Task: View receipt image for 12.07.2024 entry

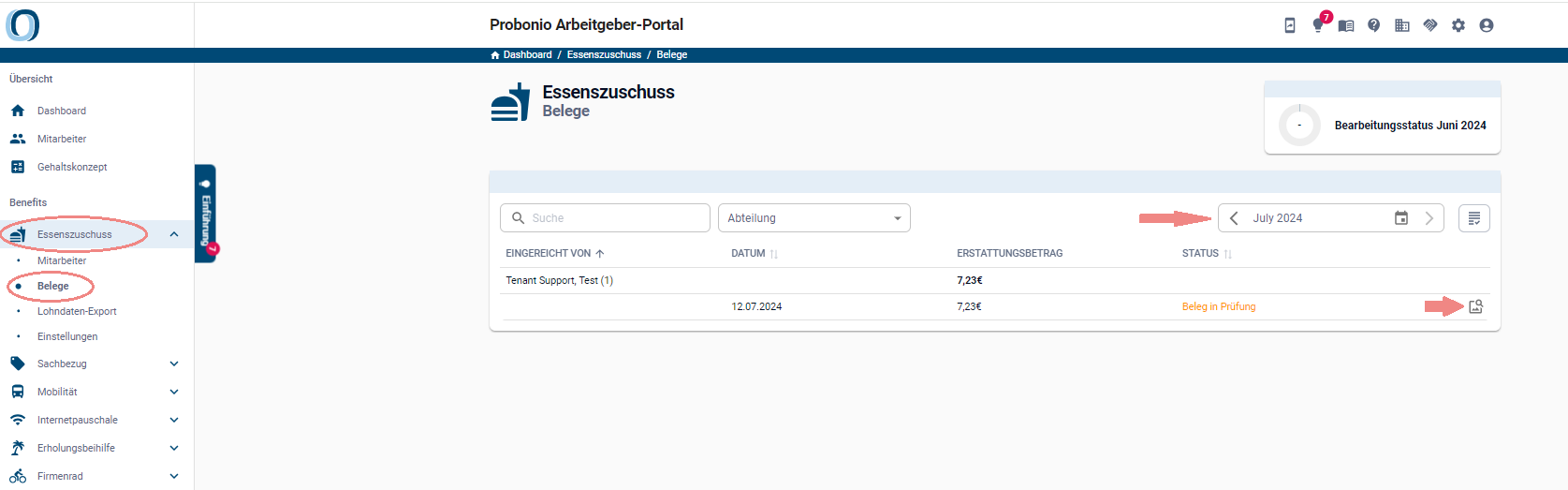Action: (1476, 306)
